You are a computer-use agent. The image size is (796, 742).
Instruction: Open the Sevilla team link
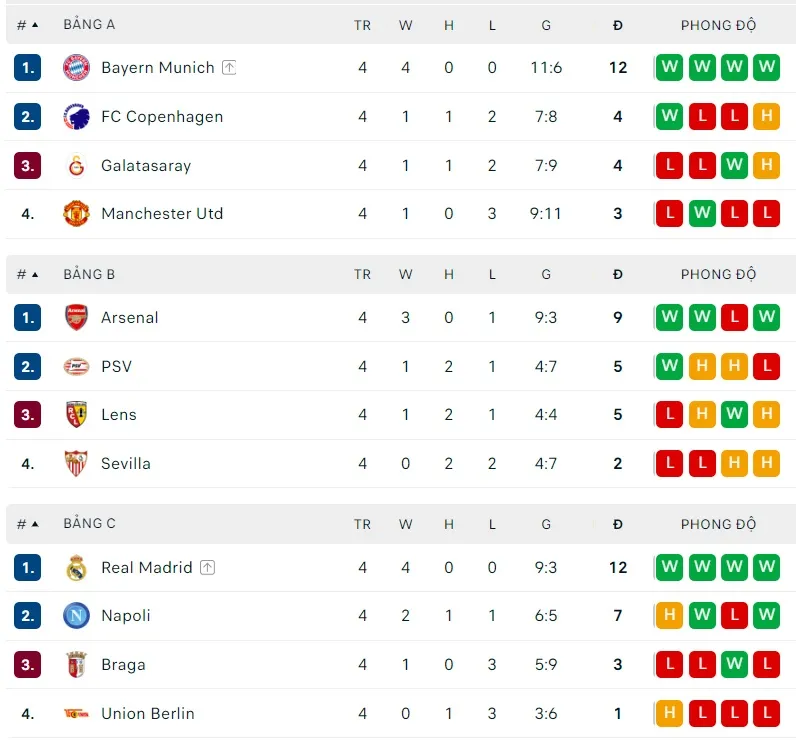126,464
